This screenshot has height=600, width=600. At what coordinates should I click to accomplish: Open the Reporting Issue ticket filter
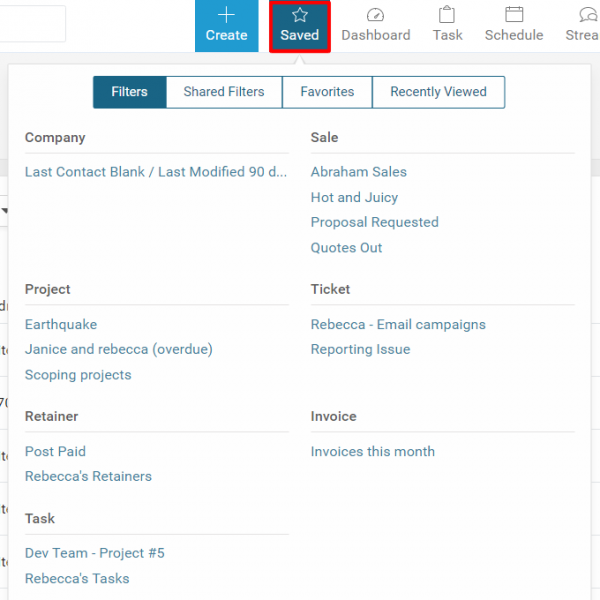[x=360, y=350]
